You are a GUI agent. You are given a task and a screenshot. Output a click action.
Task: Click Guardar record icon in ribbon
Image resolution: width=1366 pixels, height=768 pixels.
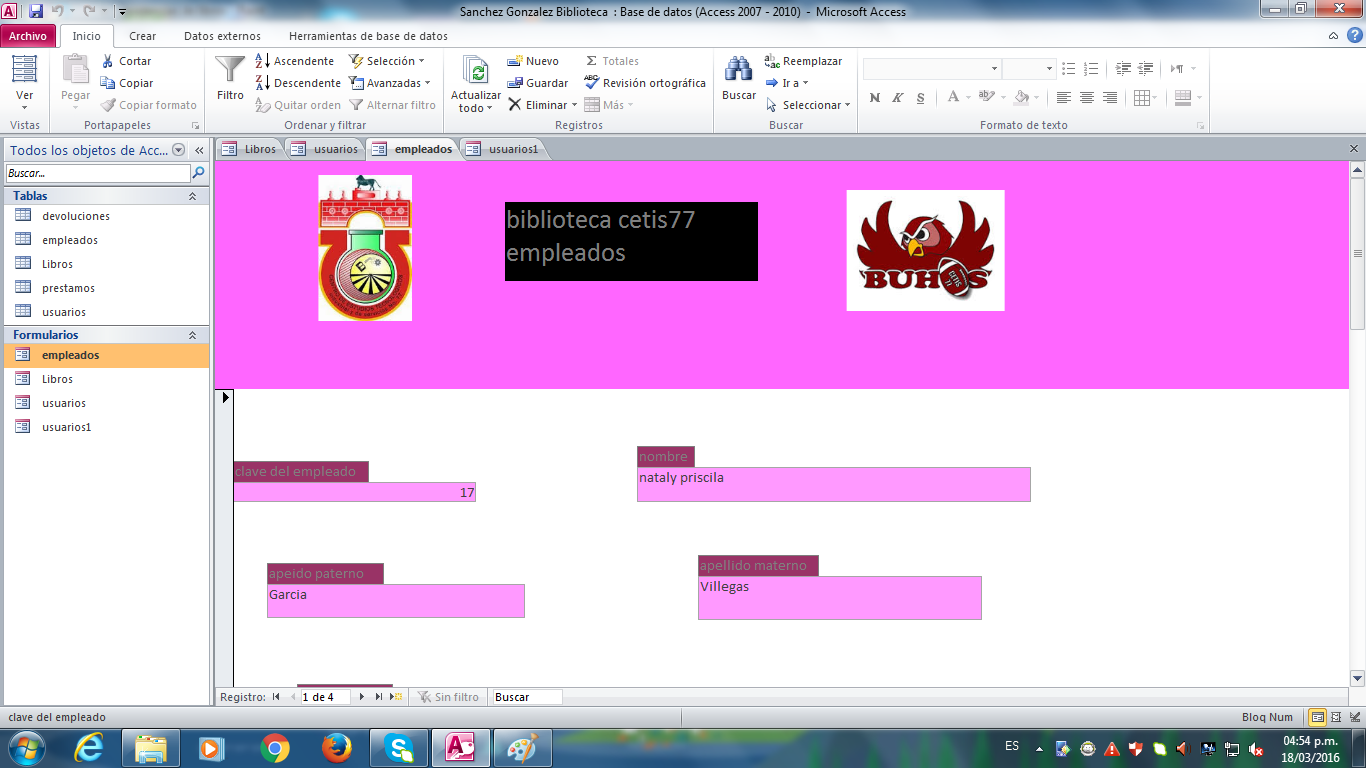pyautogui.click(x=516, y=83)
